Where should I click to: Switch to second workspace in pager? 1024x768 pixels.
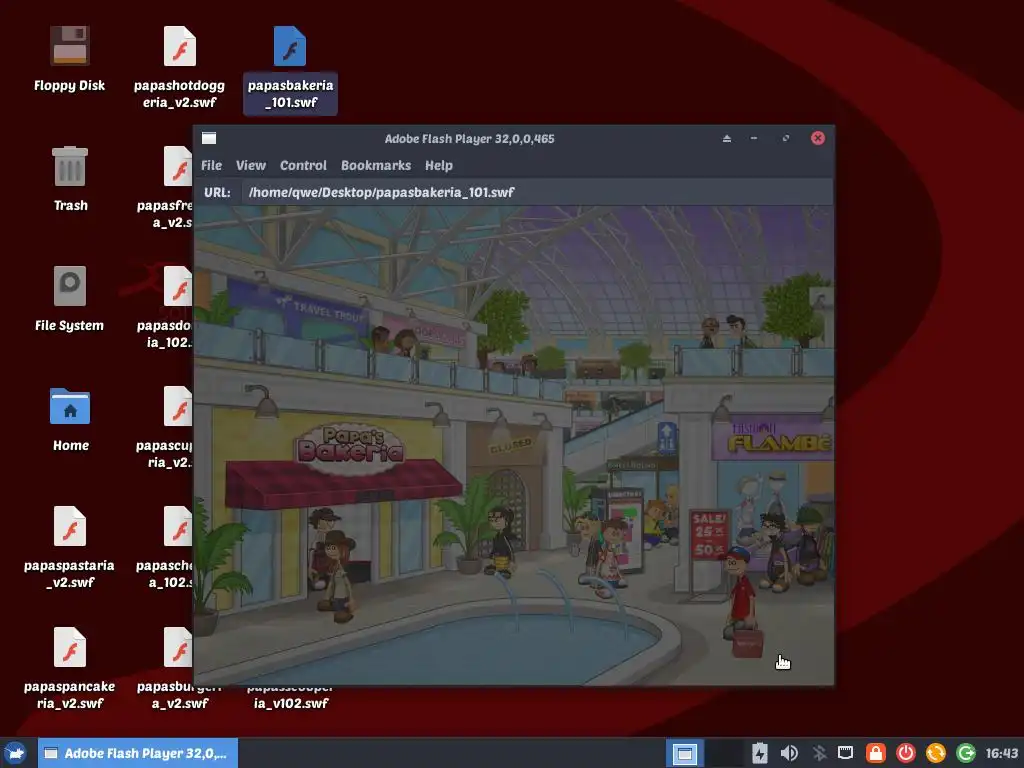724,754
